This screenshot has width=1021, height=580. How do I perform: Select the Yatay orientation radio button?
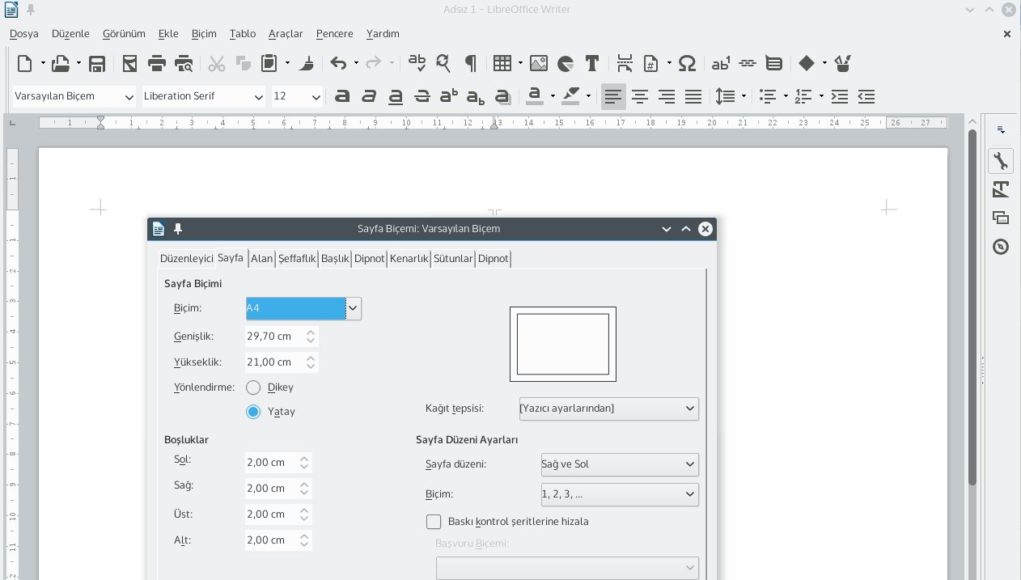point(253,411)
